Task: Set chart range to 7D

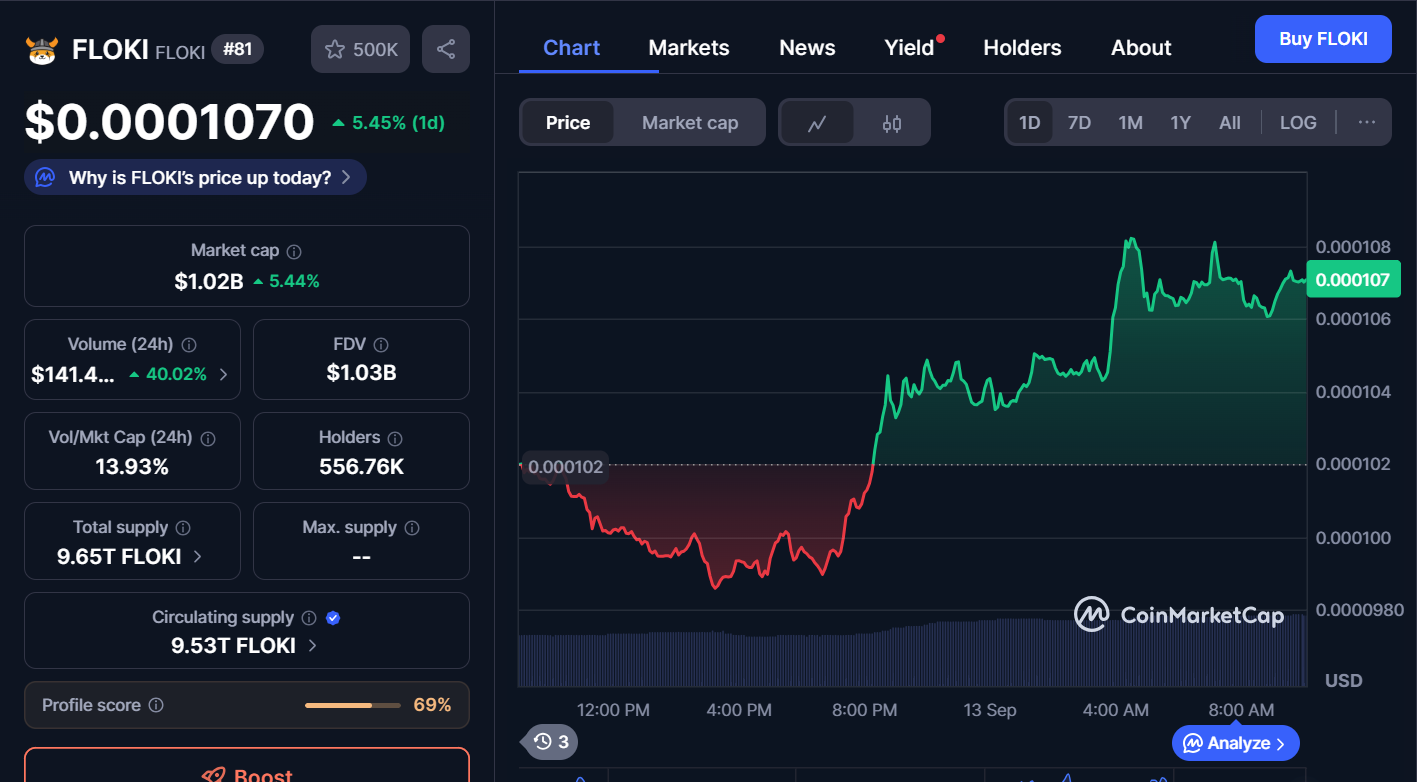Action: pyautogui.click(x=1079, y=123)
